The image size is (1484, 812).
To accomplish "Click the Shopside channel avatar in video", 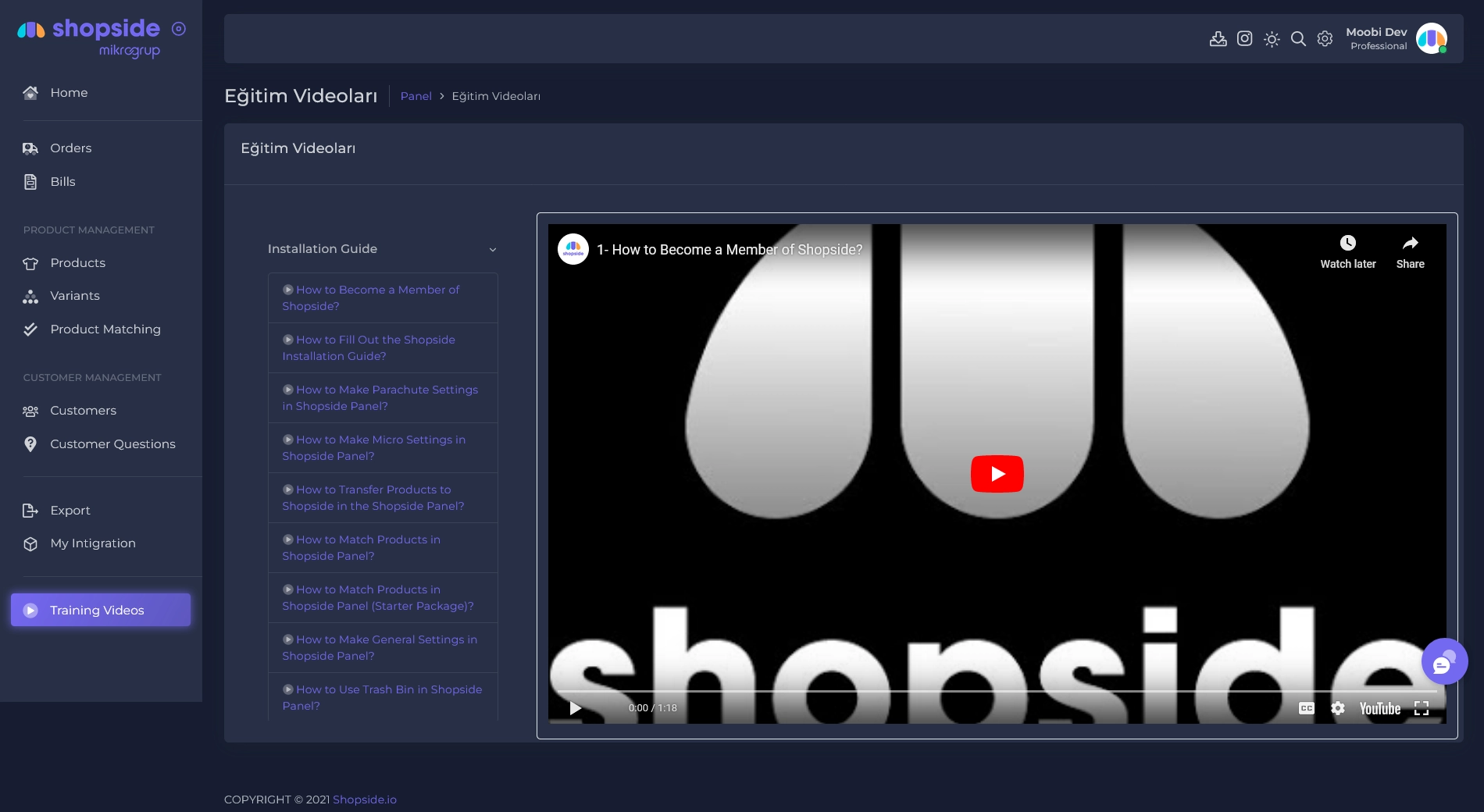I will click(x=573, y=249).
